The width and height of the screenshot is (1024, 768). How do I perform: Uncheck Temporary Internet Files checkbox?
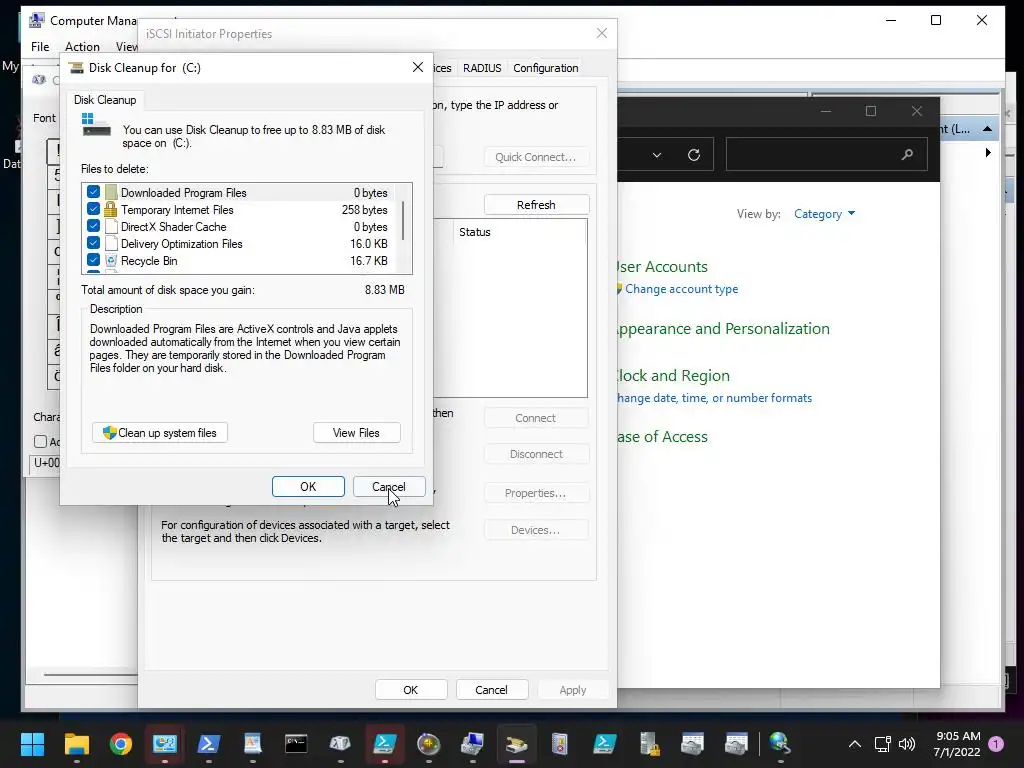[93, 210]
